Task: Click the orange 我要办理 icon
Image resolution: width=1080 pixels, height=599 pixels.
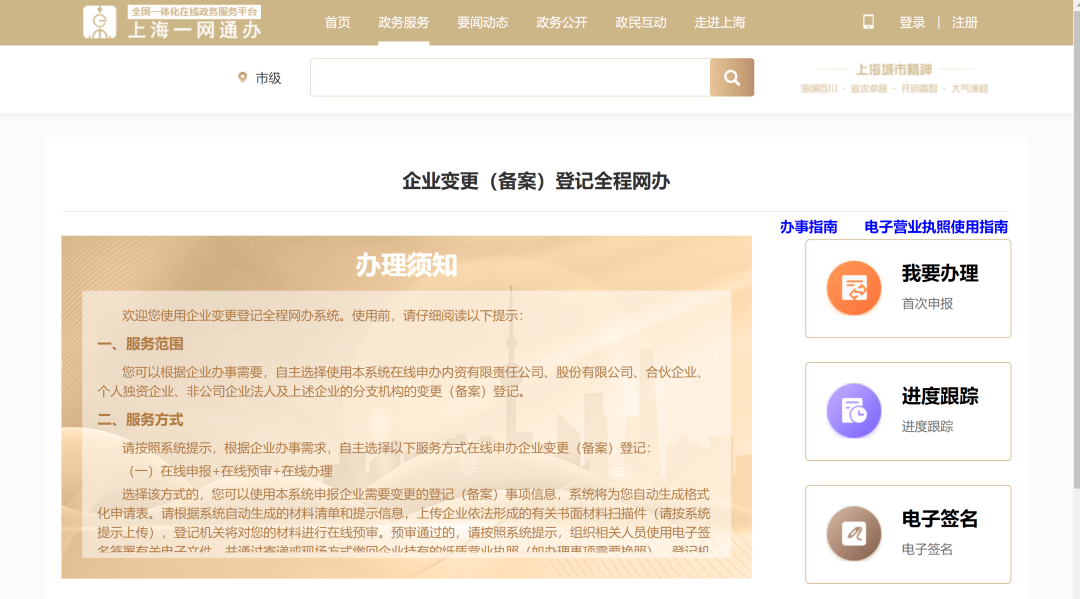Action: (x=853, y=288)
